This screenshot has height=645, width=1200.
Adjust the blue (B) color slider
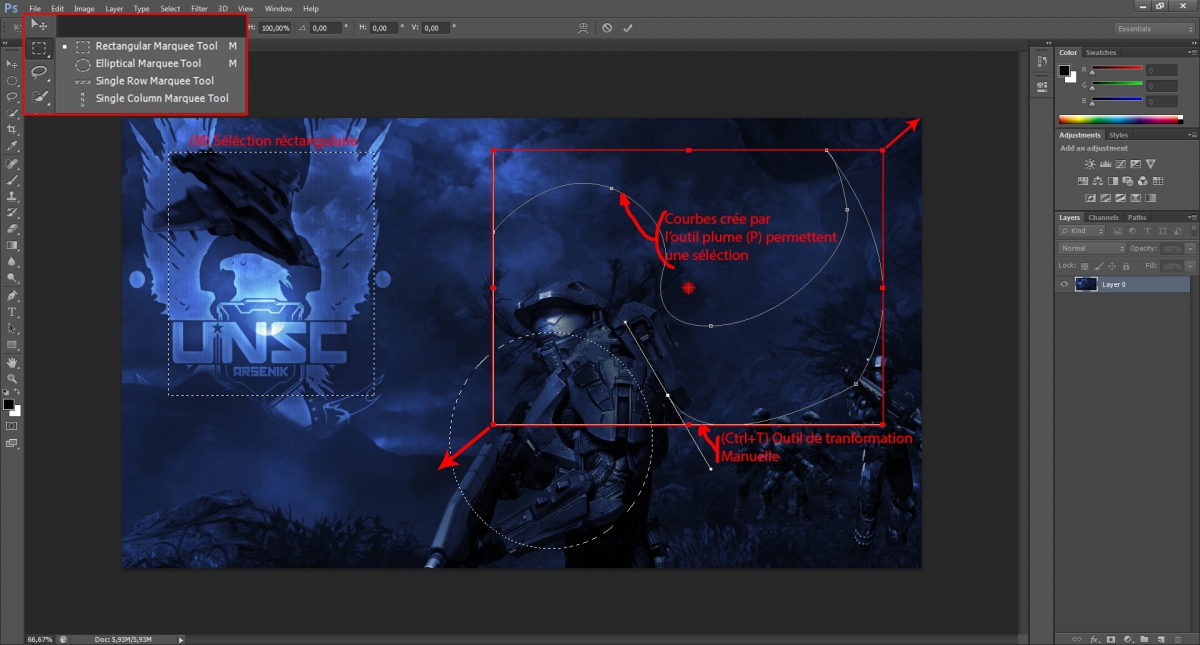(x=1118, y=101)
